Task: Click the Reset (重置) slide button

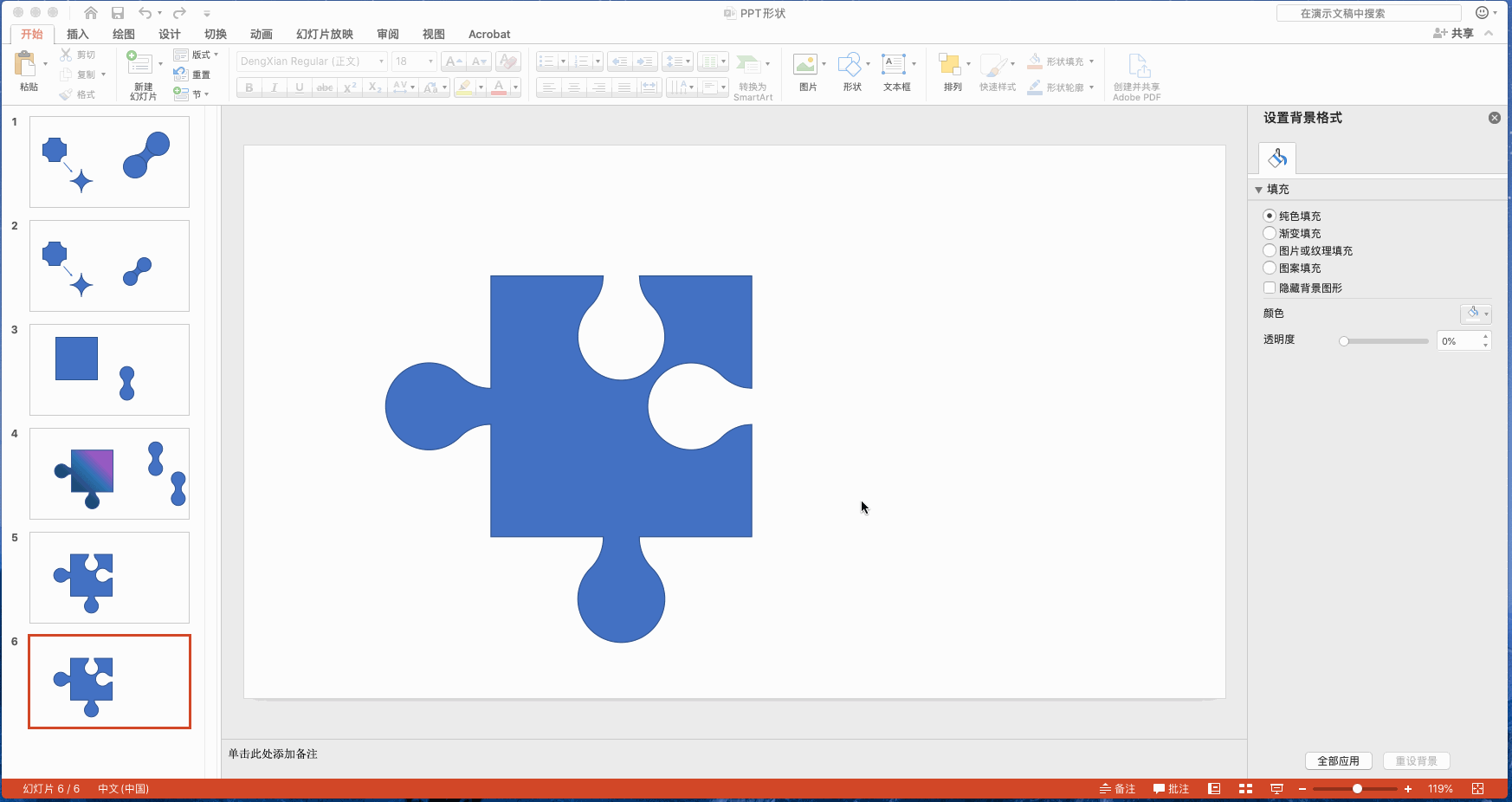Action: 192,74
